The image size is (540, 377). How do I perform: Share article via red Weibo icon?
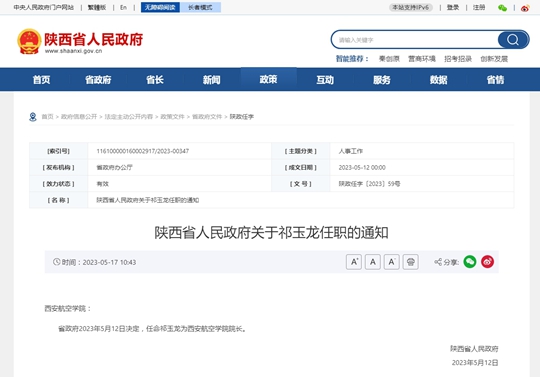coord(487,262)
